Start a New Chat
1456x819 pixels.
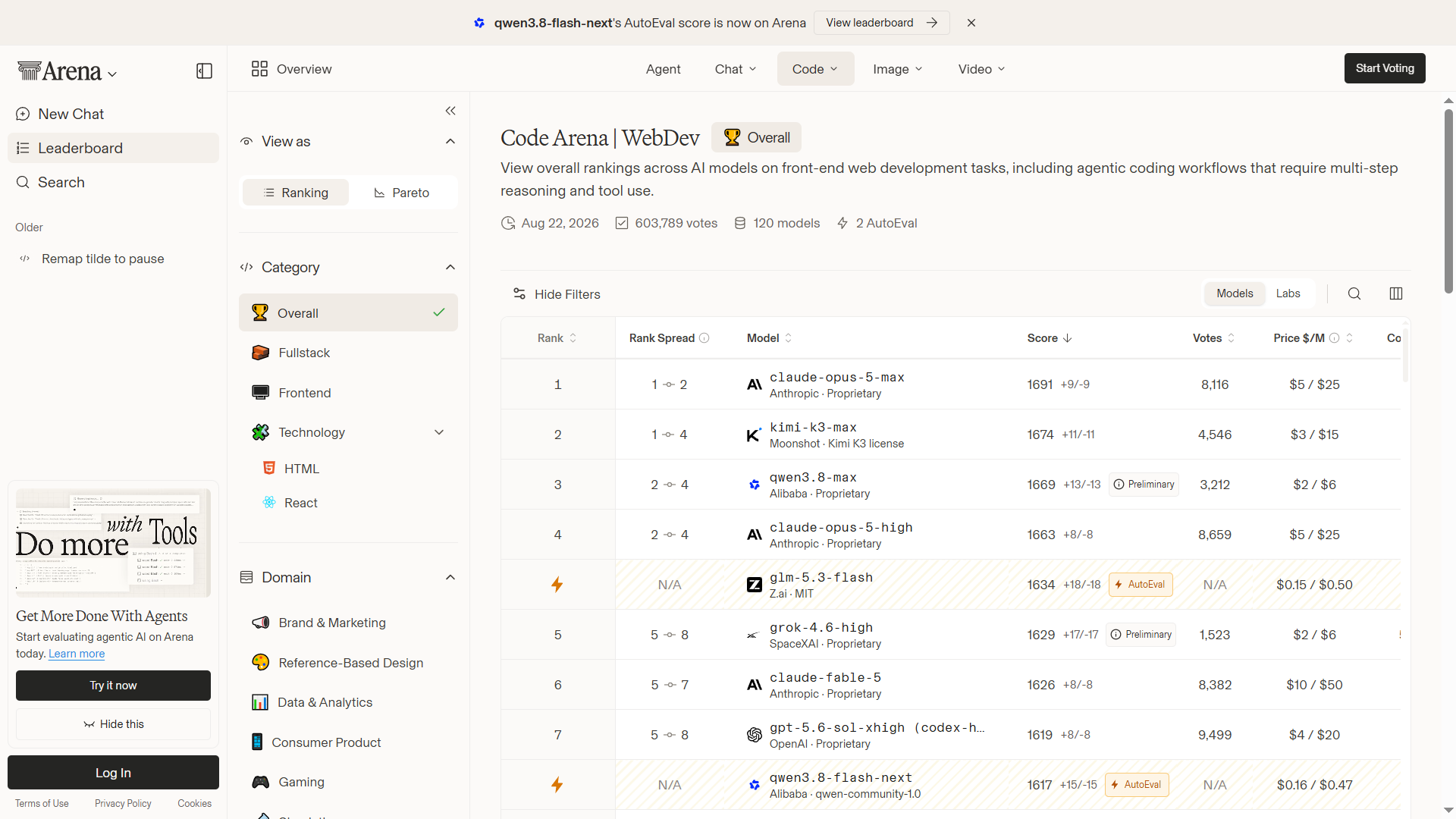click(x=113, y=114)
